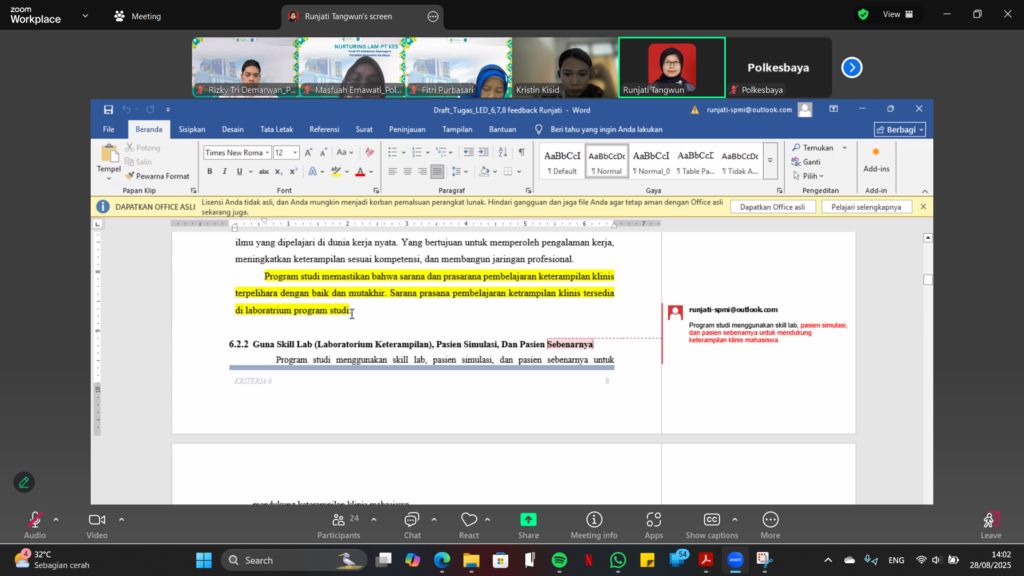Align text left in paragraph group
Viewport: 1024px width, 576px height.
pyautogui.click(x=392, y=172)
